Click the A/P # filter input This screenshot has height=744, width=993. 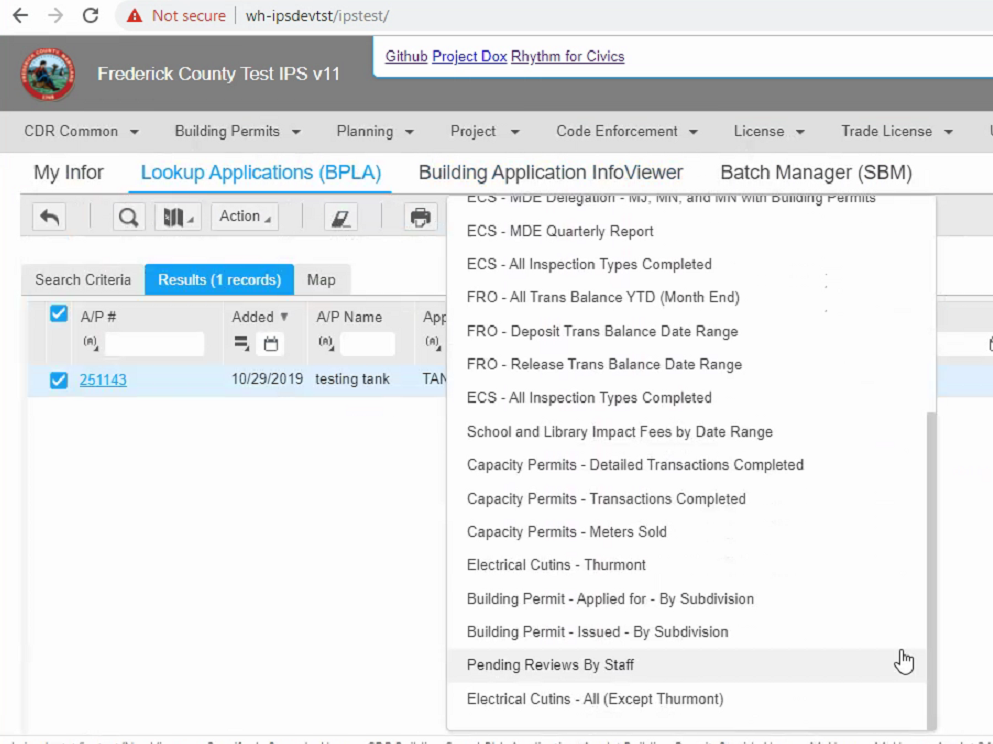coord(155,343)
